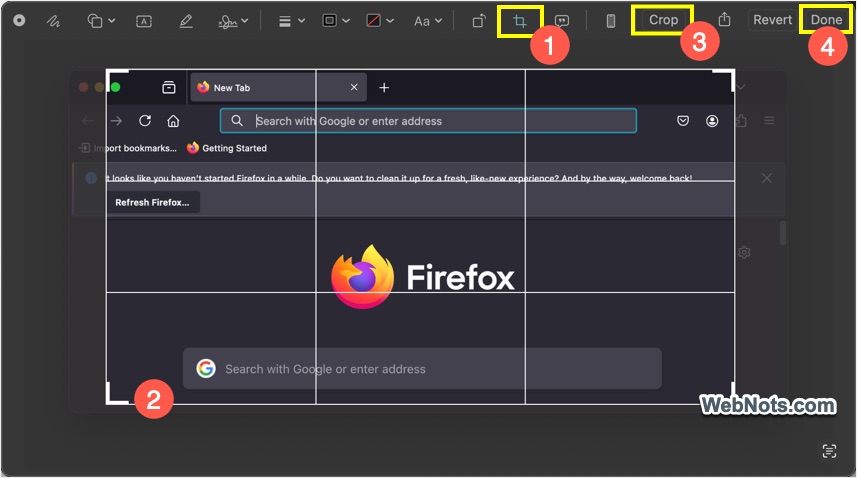The height and width of the screenshot is (478, 857).
Task: Open the Firefox hamburger menu
Action: 769,120
